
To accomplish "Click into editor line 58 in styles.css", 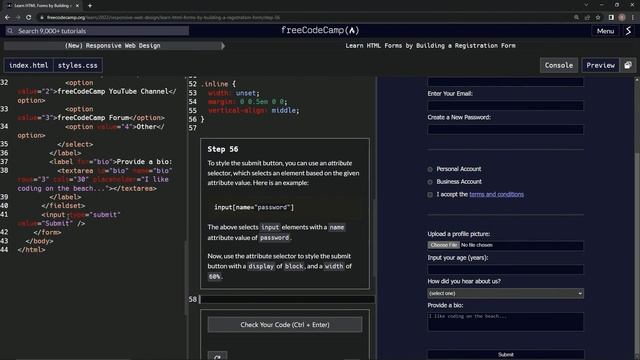I will tap(287, 299).
